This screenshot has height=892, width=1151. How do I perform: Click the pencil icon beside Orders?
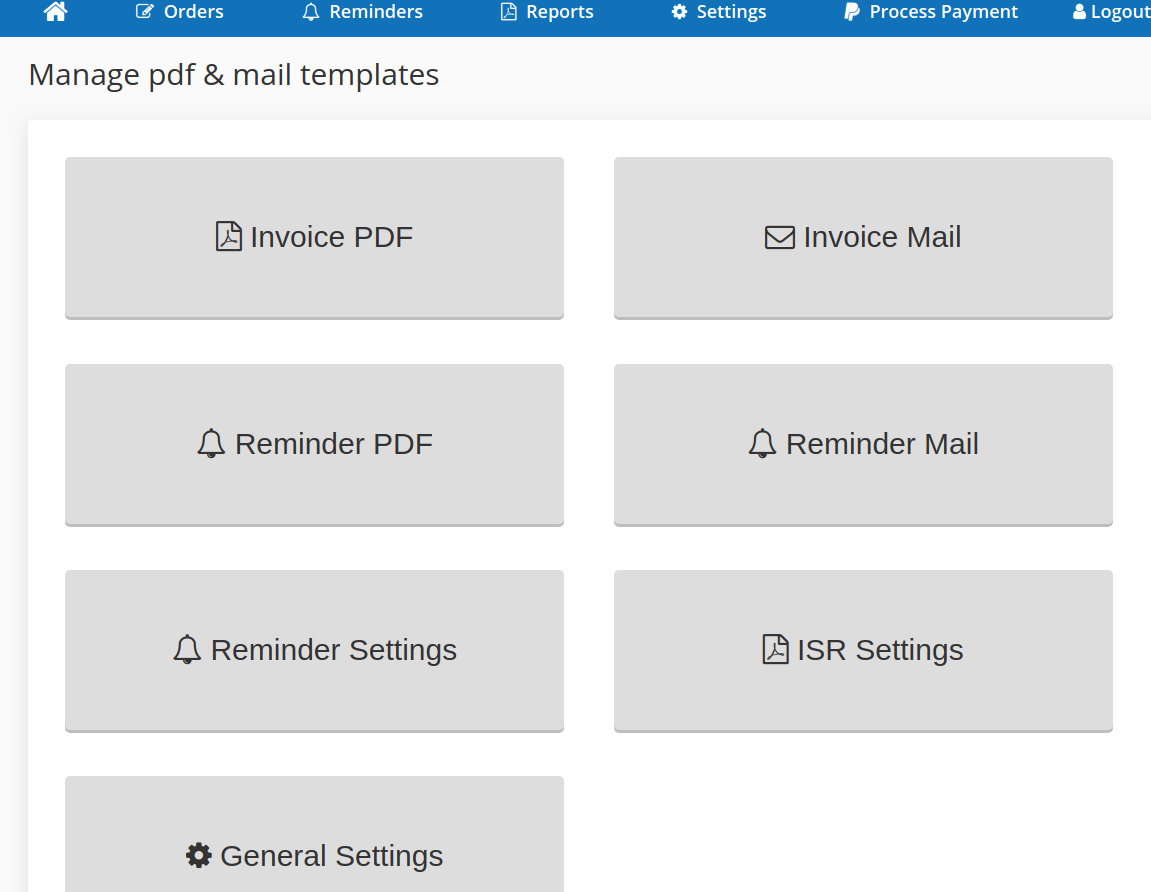pyautogui.click(x=145, y=12)
